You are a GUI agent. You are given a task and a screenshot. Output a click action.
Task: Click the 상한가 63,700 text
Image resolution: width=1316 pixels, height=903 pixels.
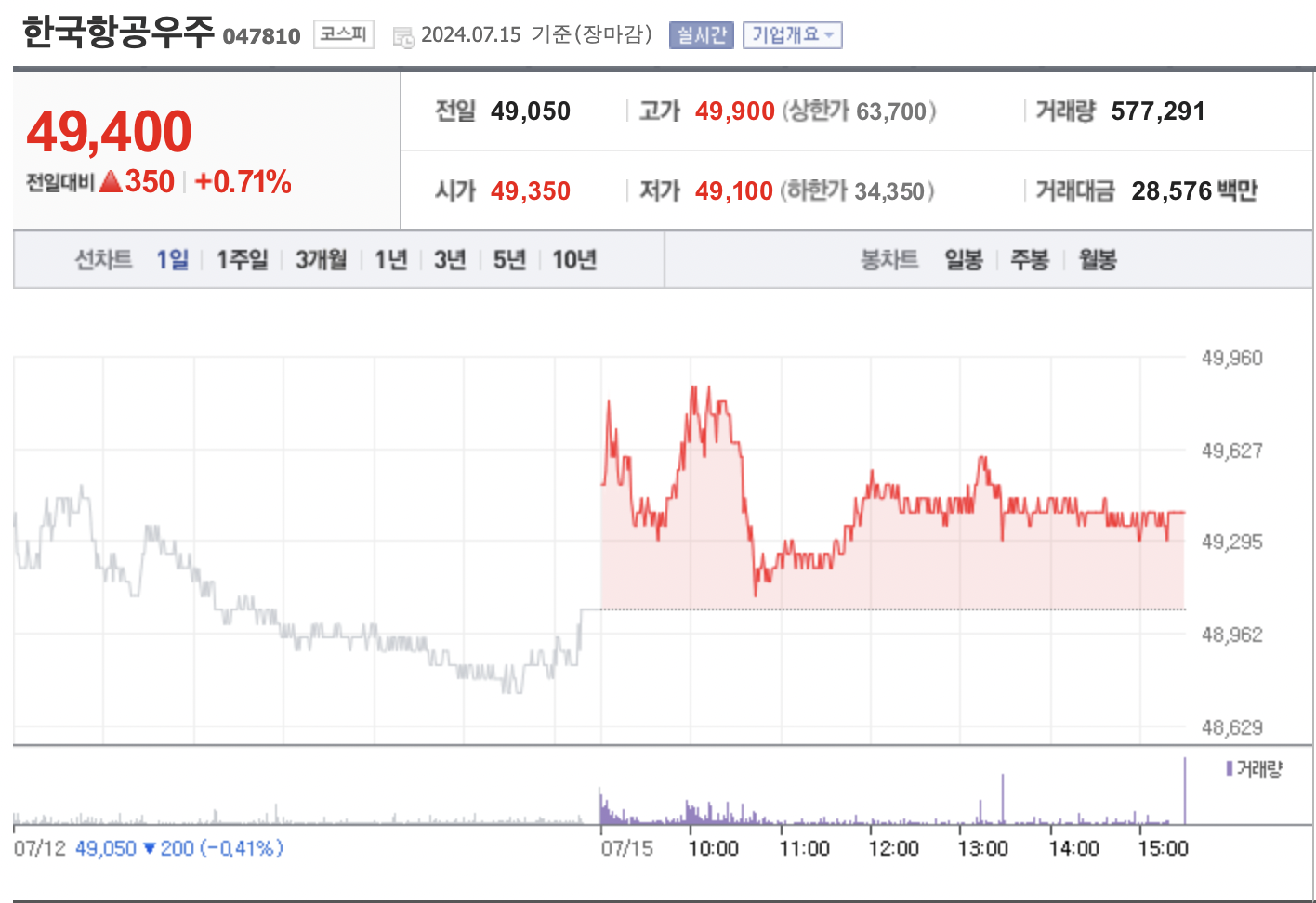pos(859,111)
